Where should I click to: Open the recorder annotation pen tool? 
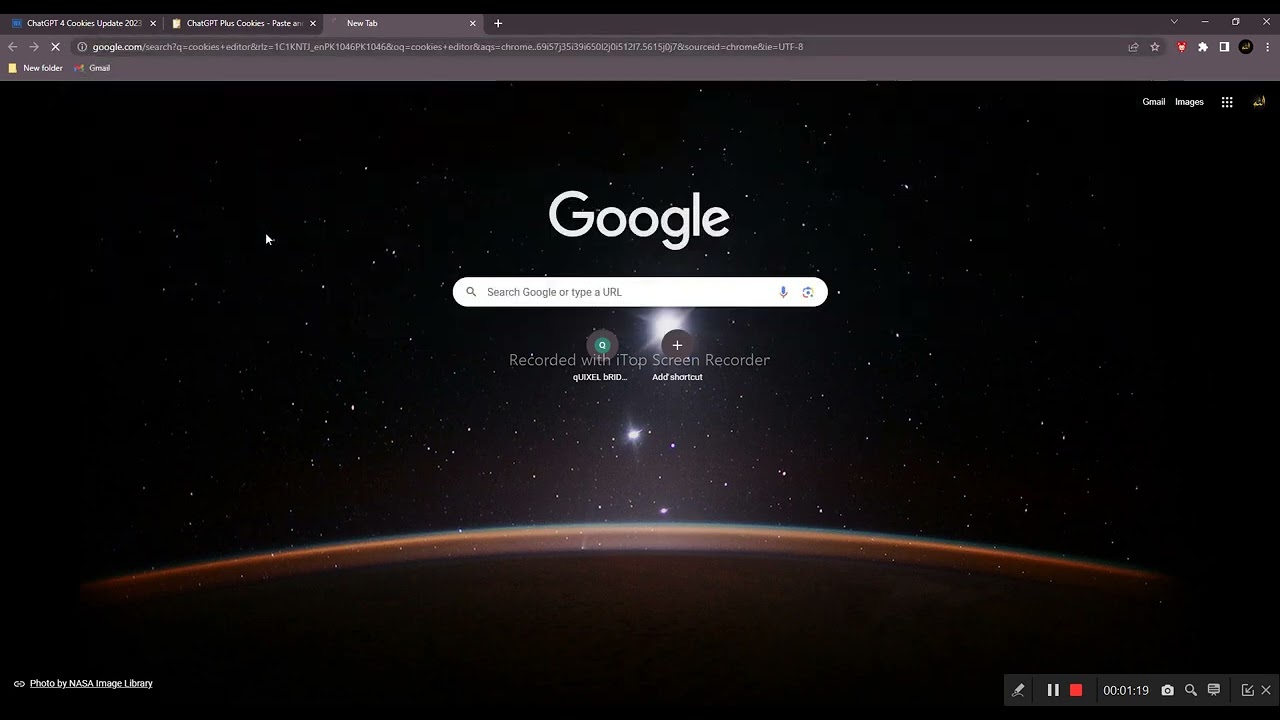coord(1018,690)
